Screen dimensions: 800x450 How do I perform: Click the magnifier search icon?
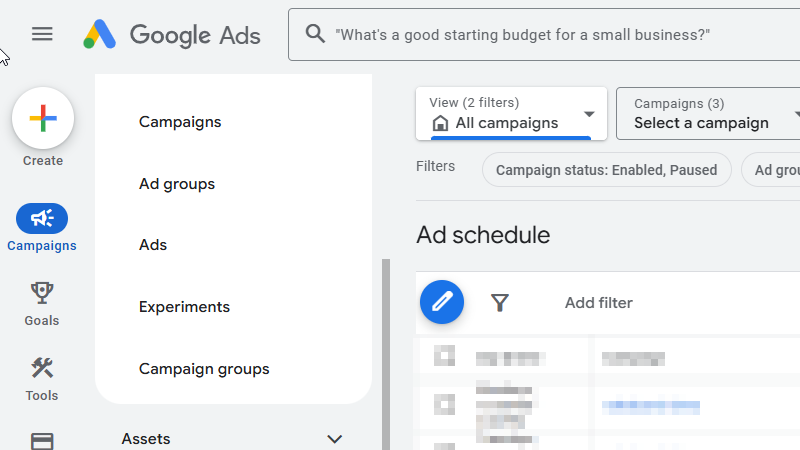tap(315, 34)
